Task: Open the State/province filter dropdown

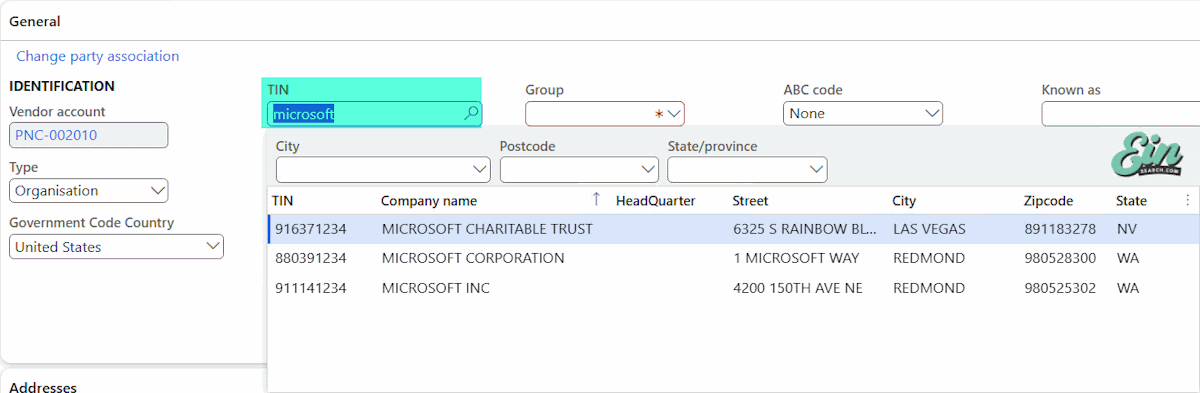Action: click(x=816, y=170)
